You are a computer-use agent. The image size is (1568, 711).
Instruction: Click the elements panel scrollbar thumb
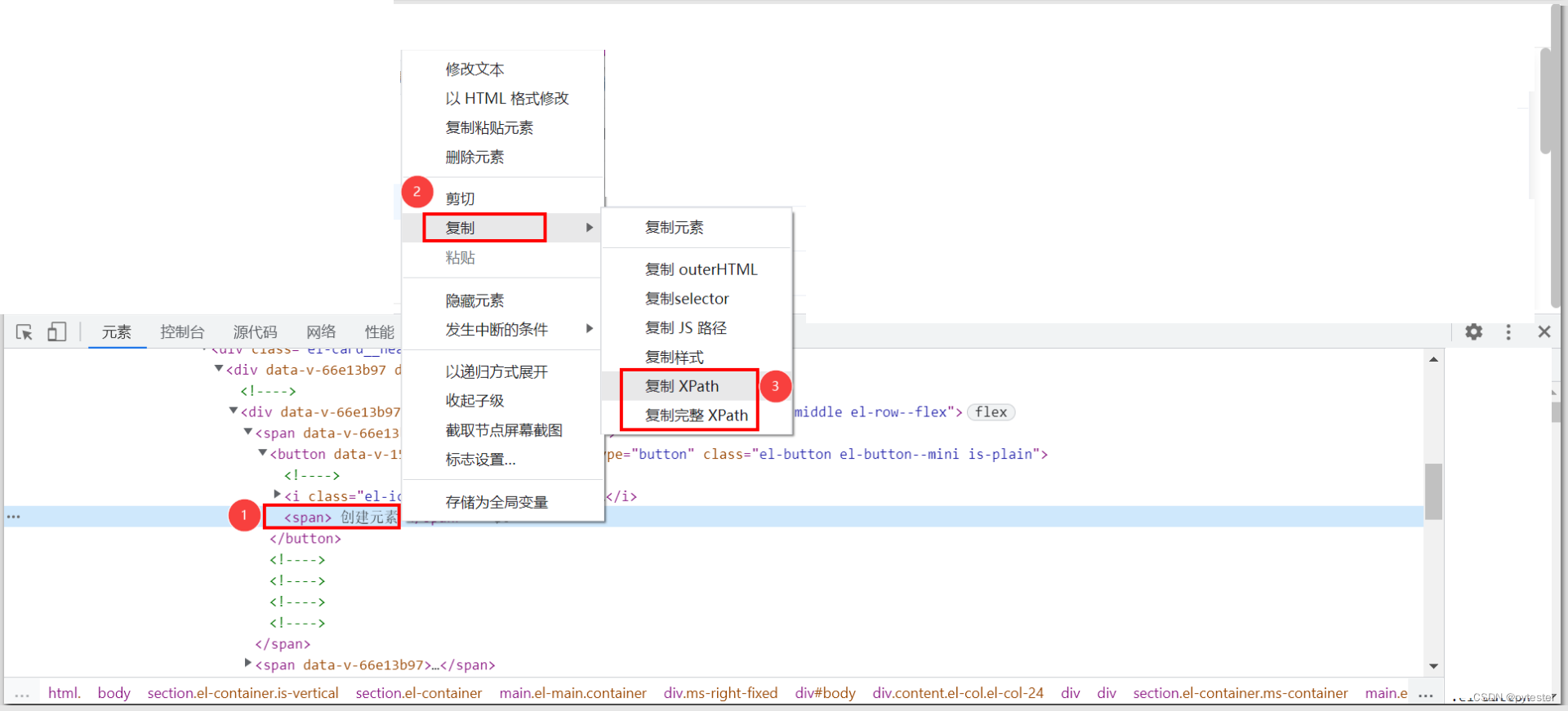tap(1433, 491)
